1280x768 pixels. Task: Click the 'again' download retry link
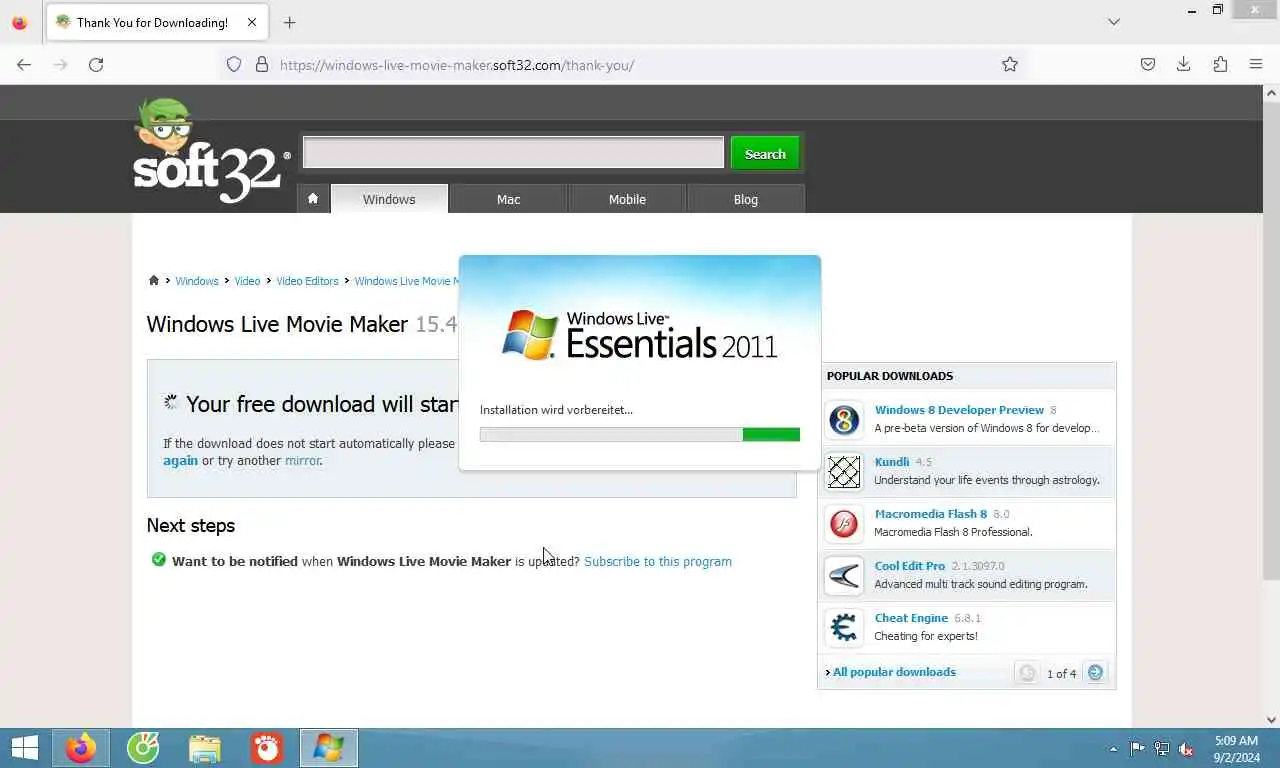(x=180, y=461)
